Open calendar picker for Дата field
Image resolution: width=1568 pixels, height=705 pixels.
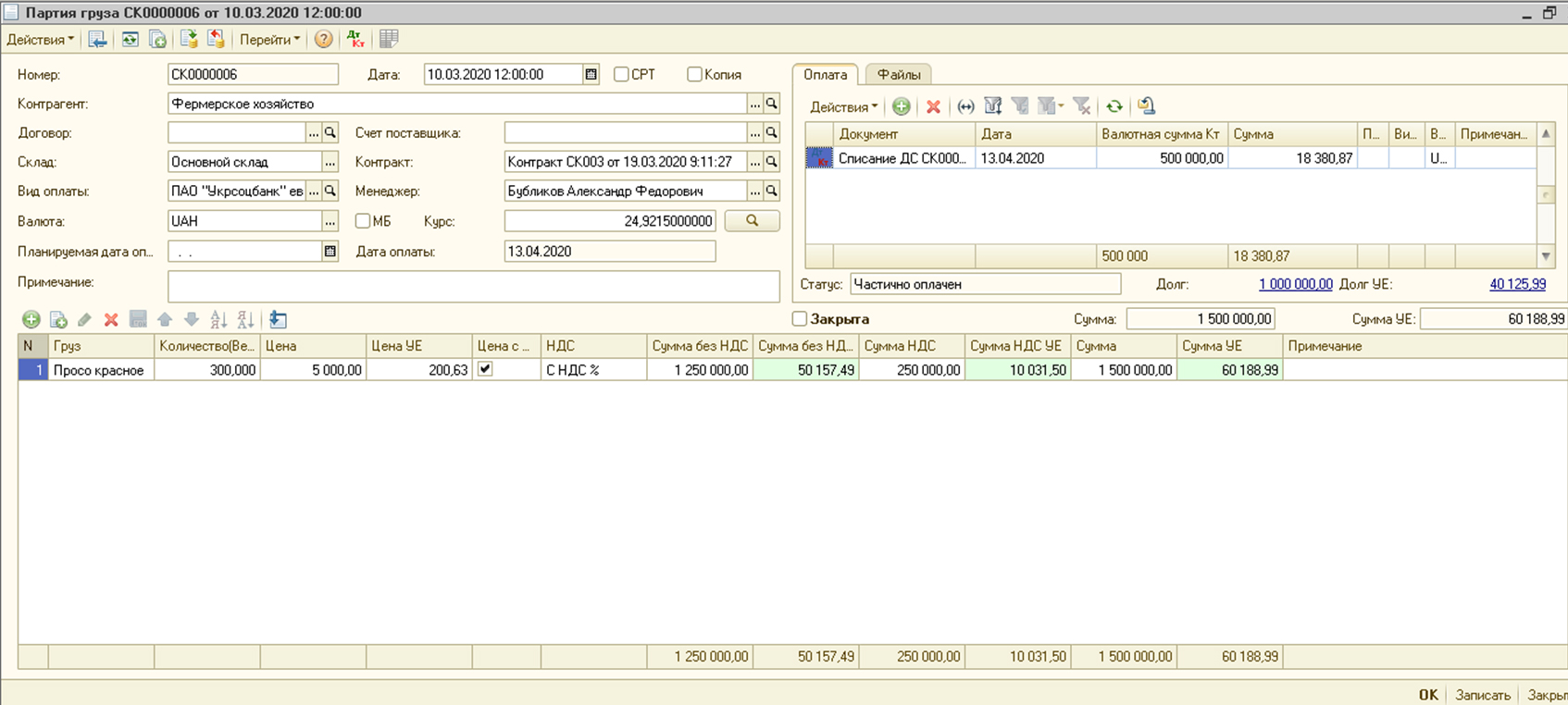[591, 74]
